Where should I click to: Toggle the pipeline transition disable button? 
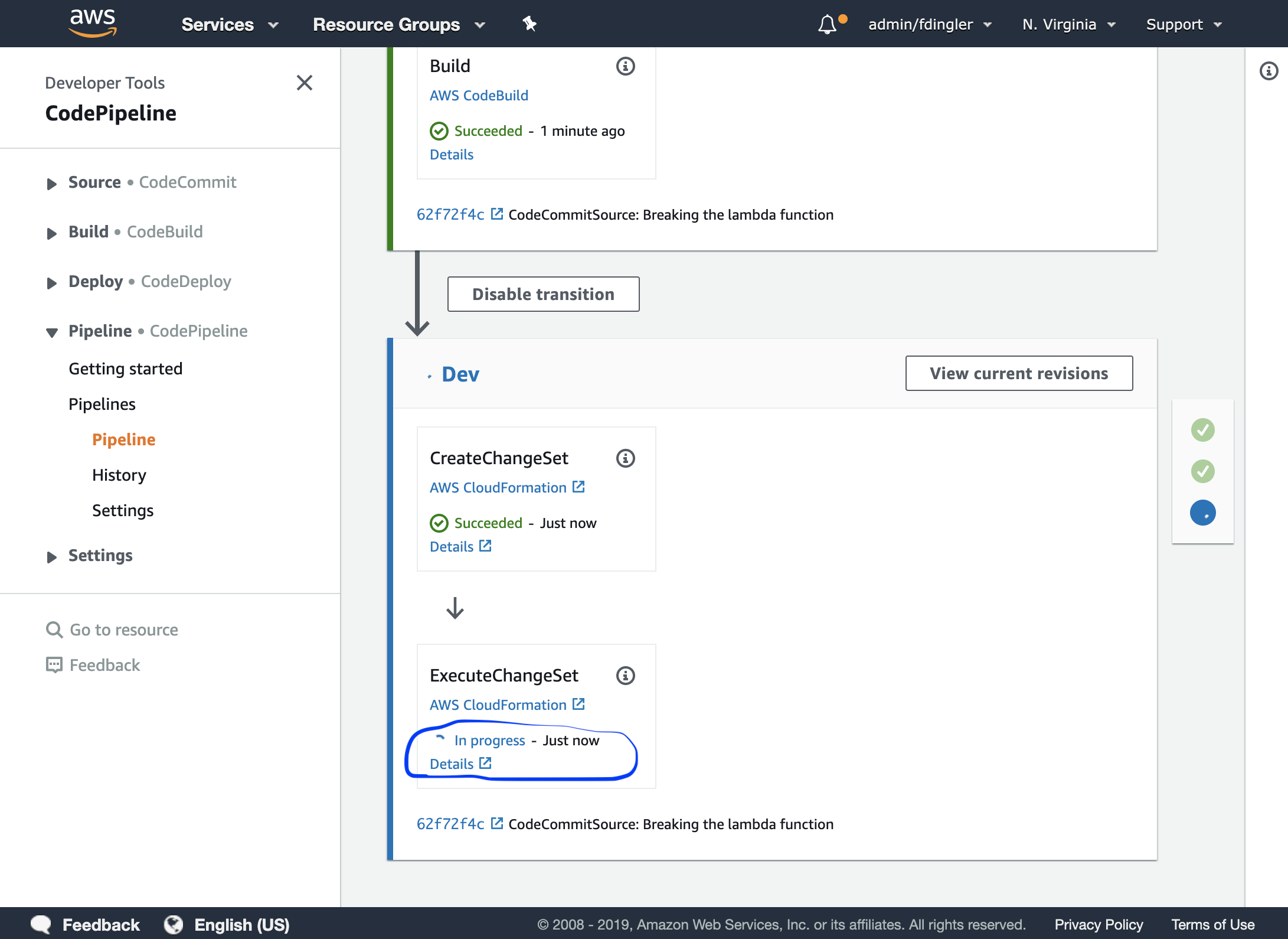click(x=543, y=293)
